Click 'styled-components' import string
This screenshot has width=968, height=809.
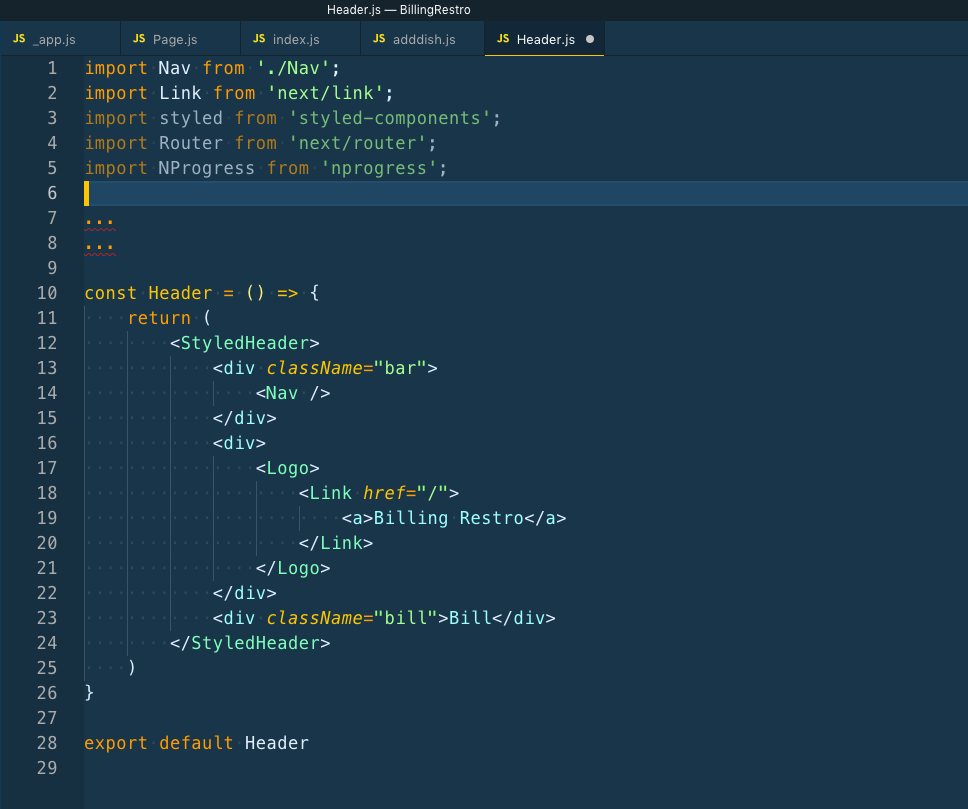tap(390, 118)
